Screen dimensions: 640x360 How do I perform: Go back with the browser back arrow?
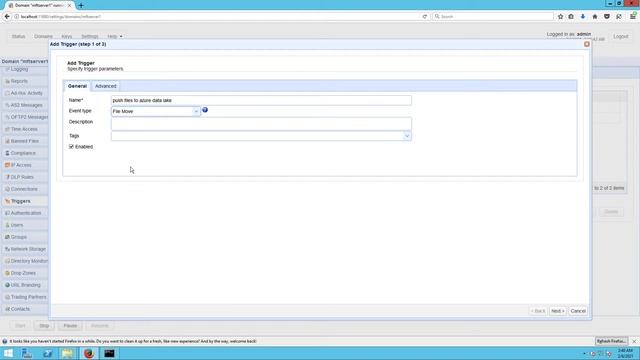point(7,17)
